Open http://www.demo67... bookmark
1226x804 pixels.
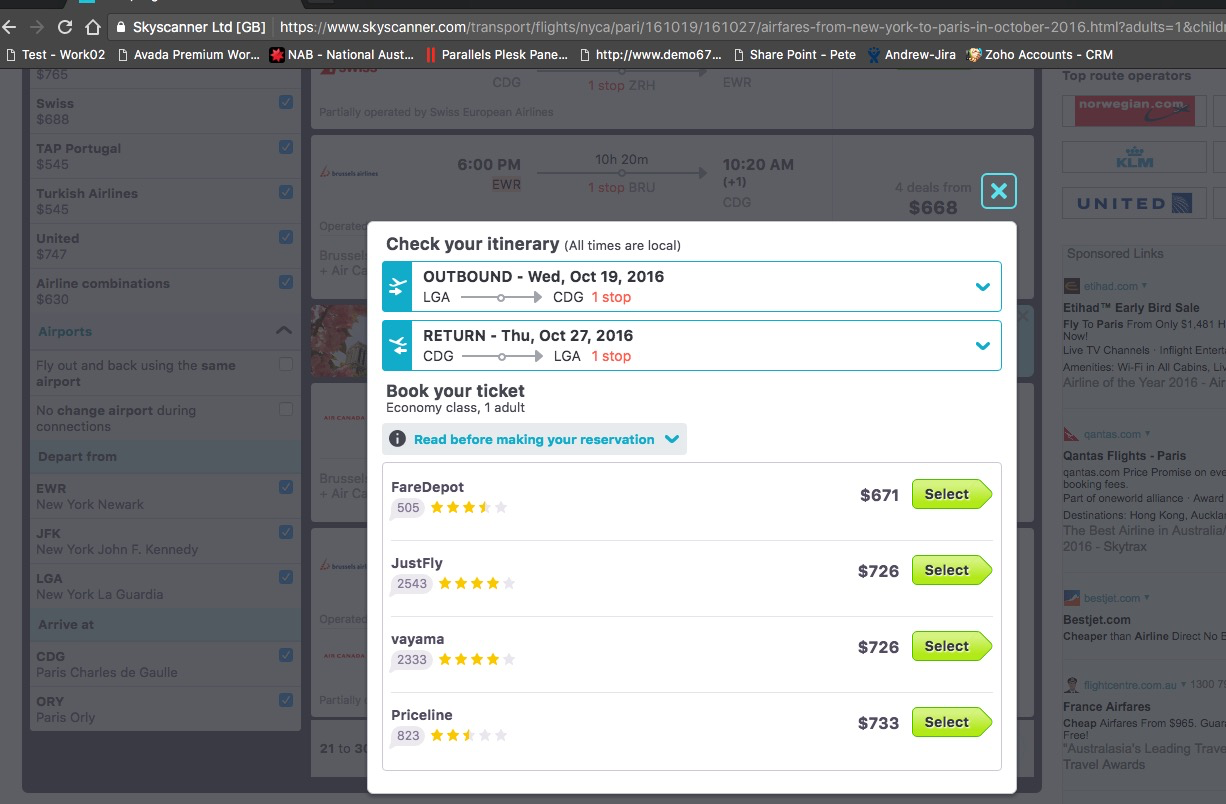click(x=650, y=55)
